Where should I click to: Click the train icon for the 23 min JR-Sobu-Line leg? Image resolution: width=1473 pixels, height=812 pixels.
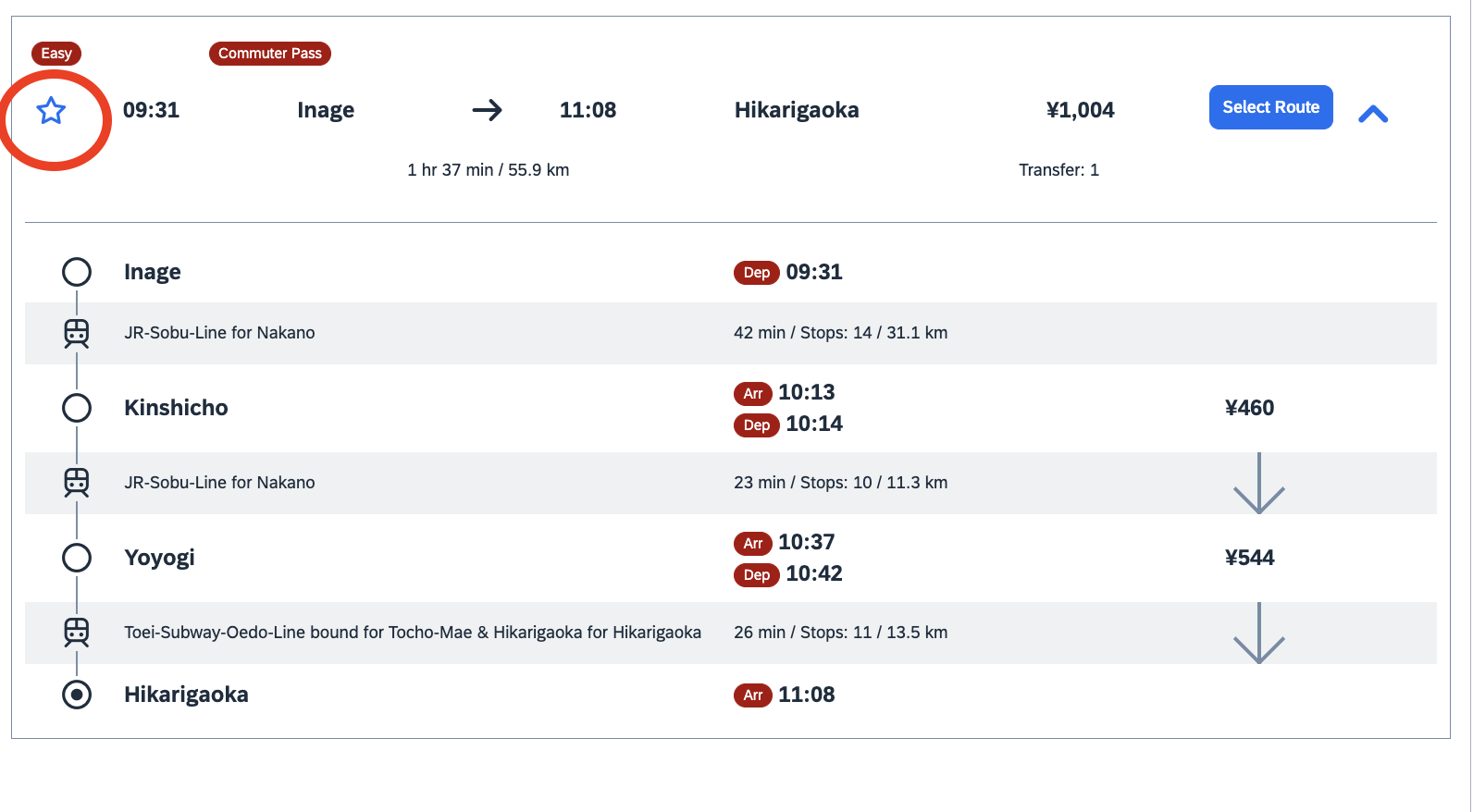pyautogui.click(x=77, y=483)
